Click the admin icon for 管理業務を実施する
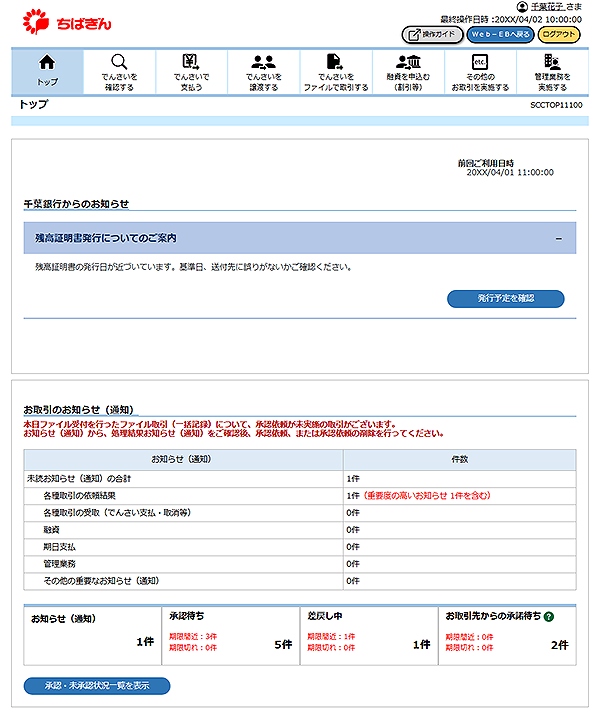The height and width of the screenshot is (719, 600). tap(552, 62)
